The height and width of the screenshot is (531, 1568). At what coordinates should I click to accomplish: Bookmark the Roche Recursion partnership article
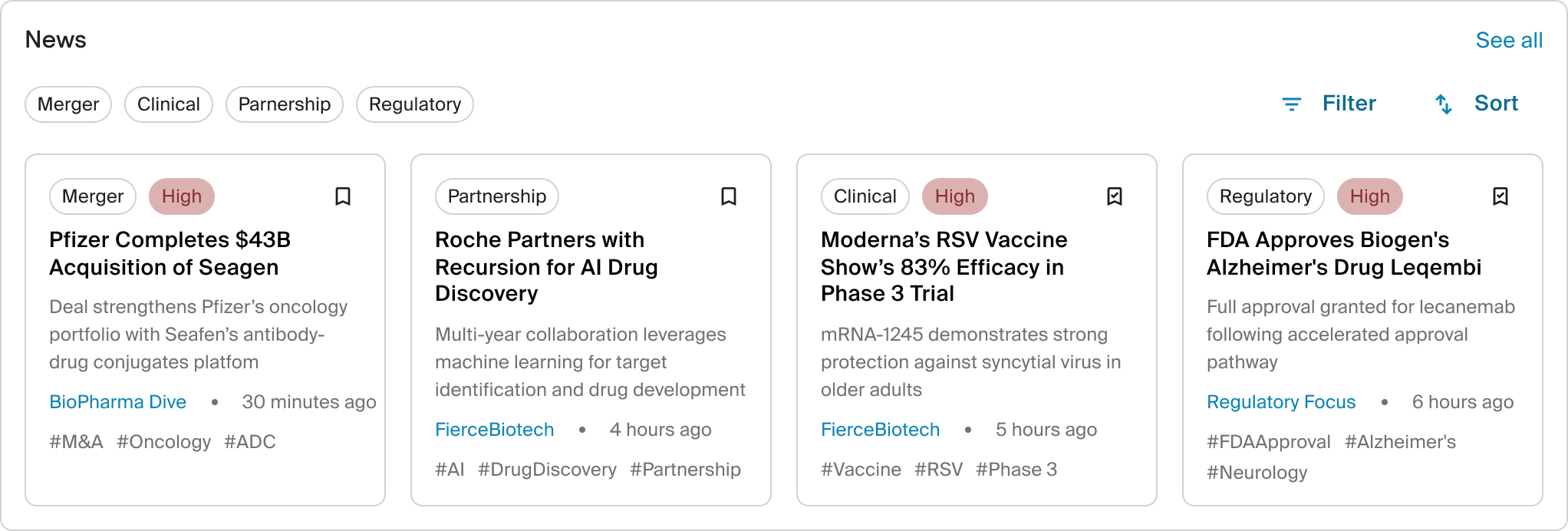[x=729, y=196]
